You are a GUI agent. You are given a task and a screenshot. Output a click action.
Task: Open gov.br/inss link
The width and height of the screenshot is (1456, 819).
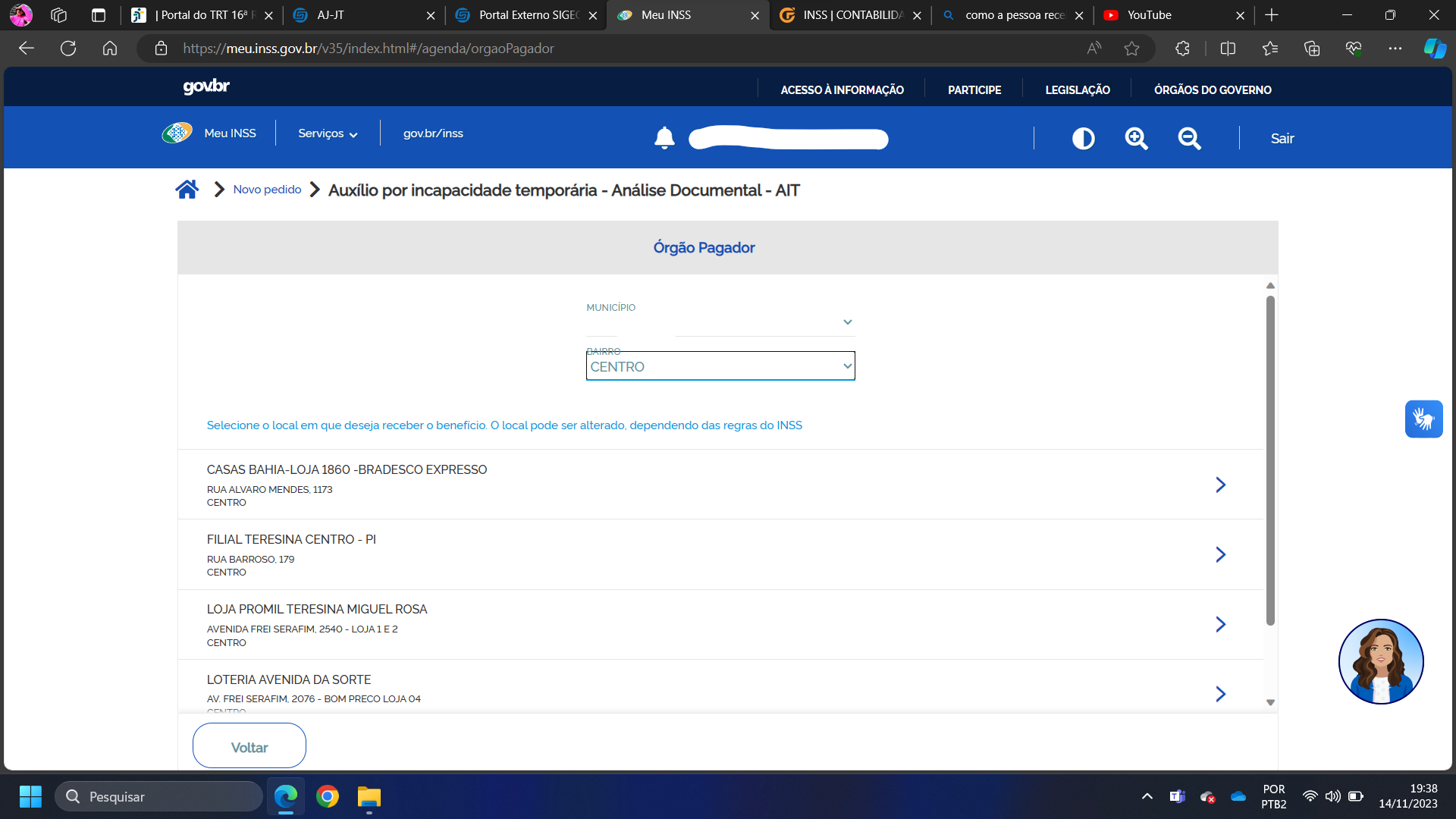[433, 133]
